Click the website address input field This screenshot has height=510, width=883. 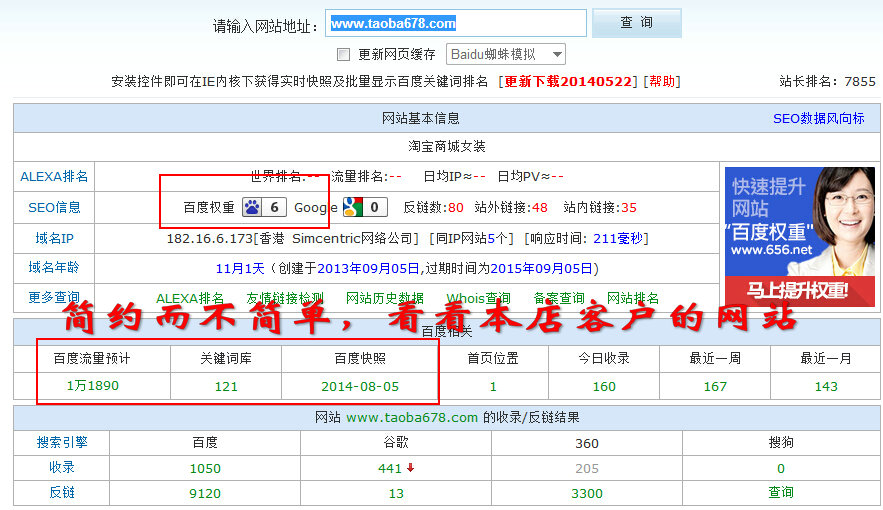(456, 23)
